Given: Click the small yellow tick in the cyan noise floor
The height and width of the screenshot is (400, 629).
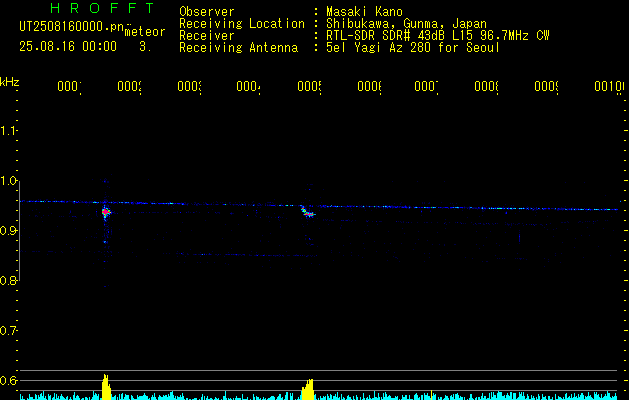Looking at the screenshot, I should pos(431,394).
